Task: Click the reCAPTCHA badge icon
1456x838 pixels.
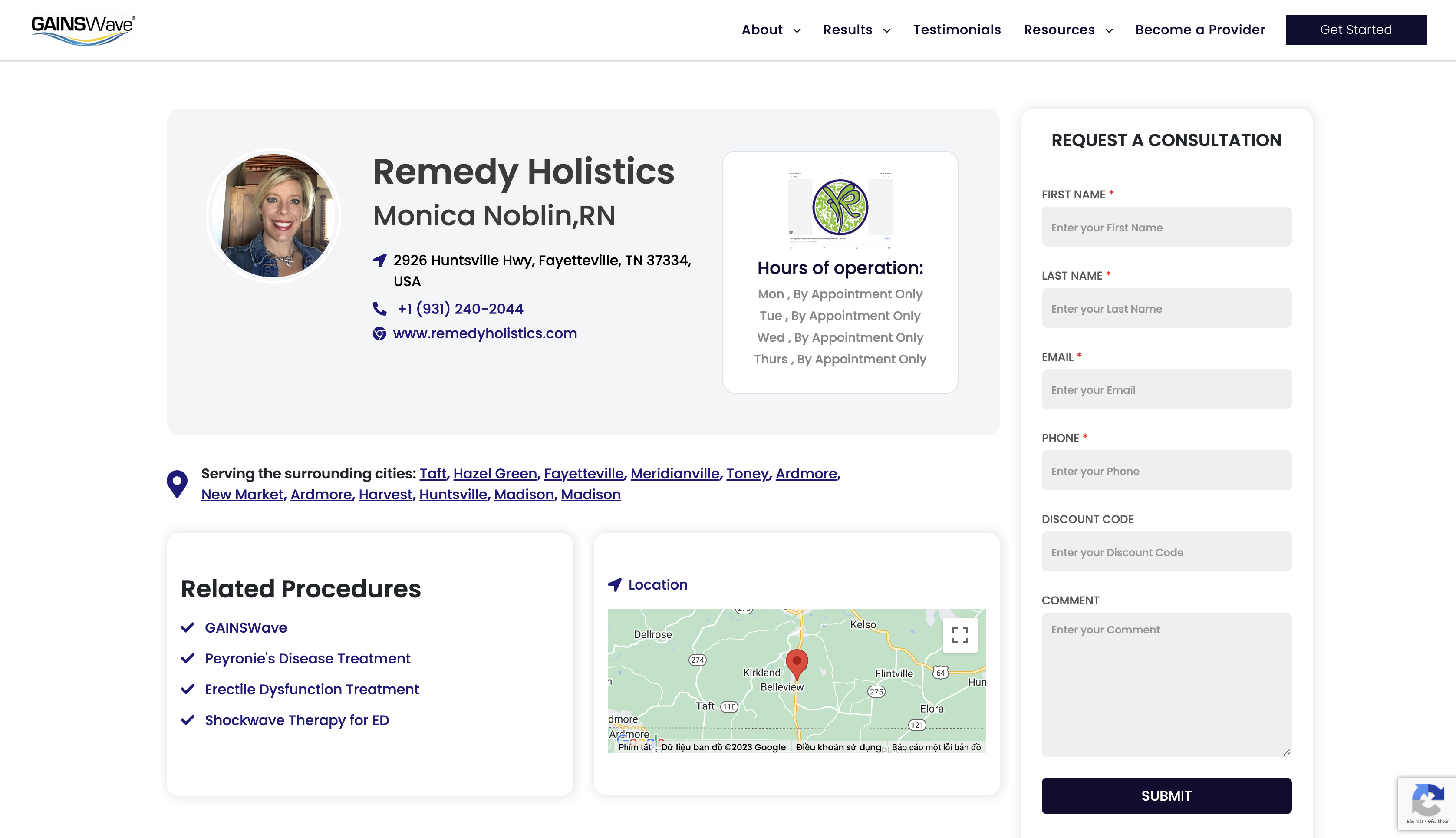Action: [x=1428, y=801]
